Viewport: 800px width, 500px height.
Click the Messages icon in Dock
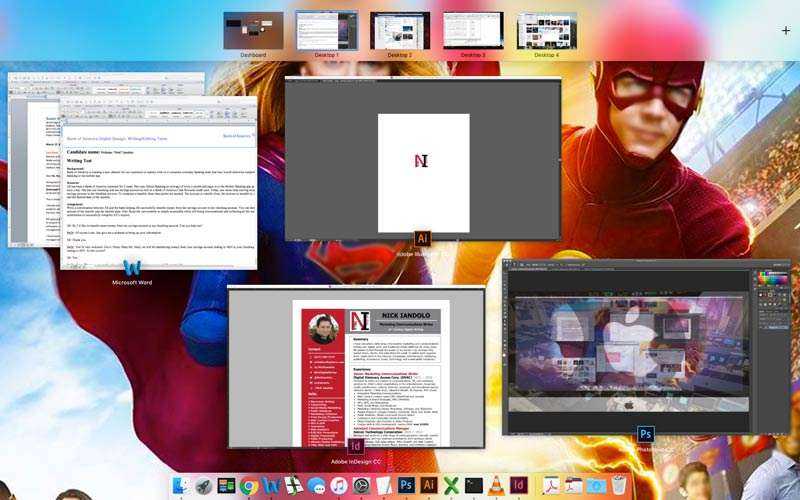[x=316, y=485]
